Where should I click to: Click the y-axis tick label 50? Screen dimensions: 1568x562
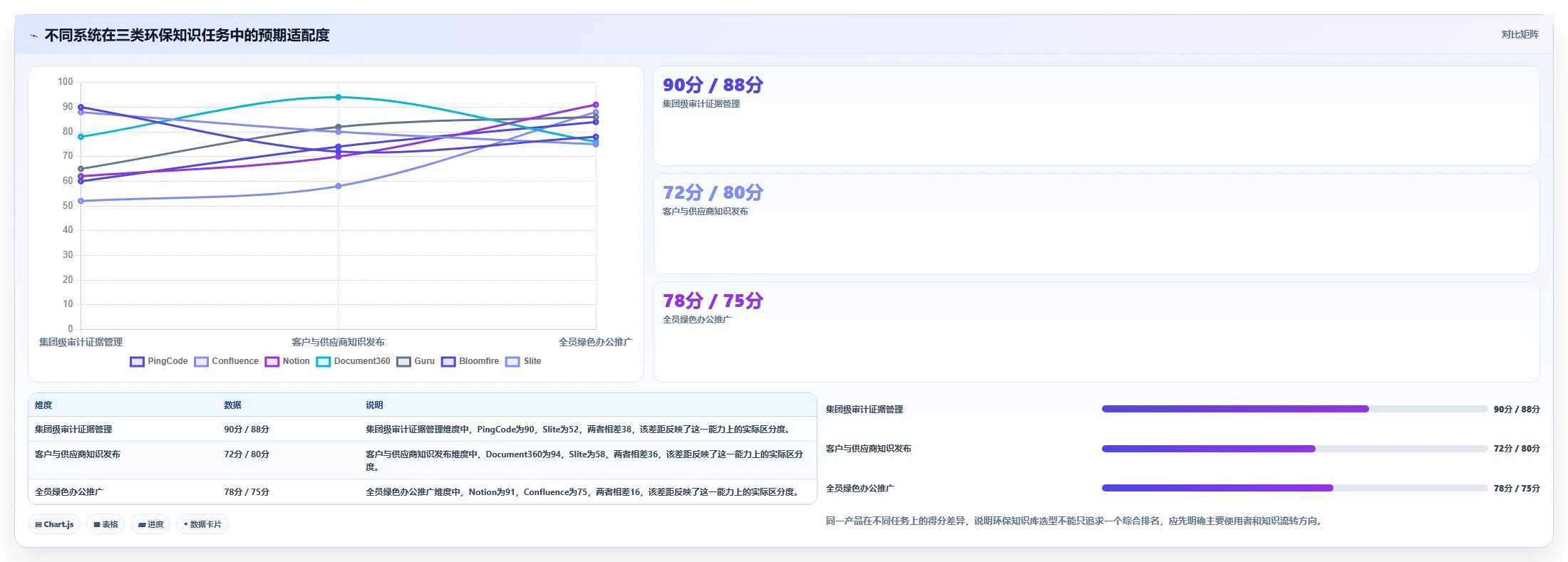click(x=68, y=205)
